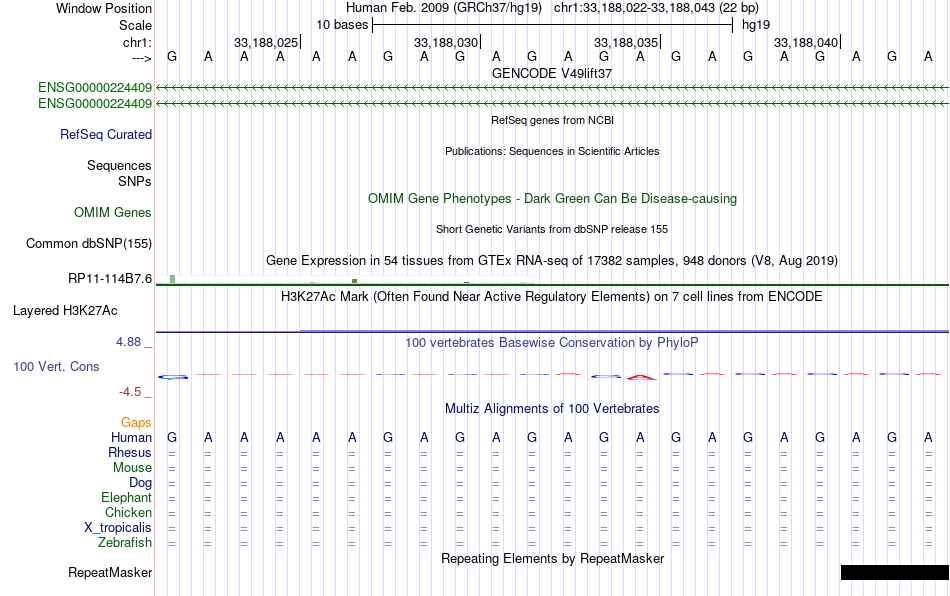Click the Chicken species row label

tap(128, 512)
